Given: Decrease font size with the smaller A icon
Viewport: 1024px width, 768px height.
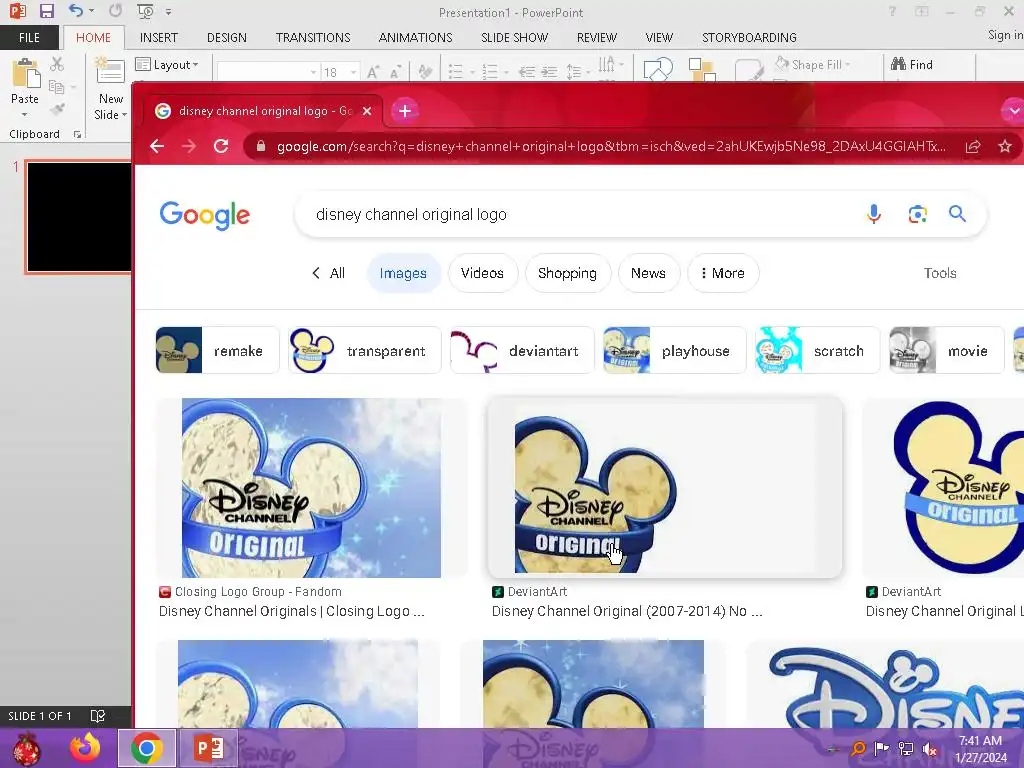Looking at the screenshot, I should coord(395,72).
